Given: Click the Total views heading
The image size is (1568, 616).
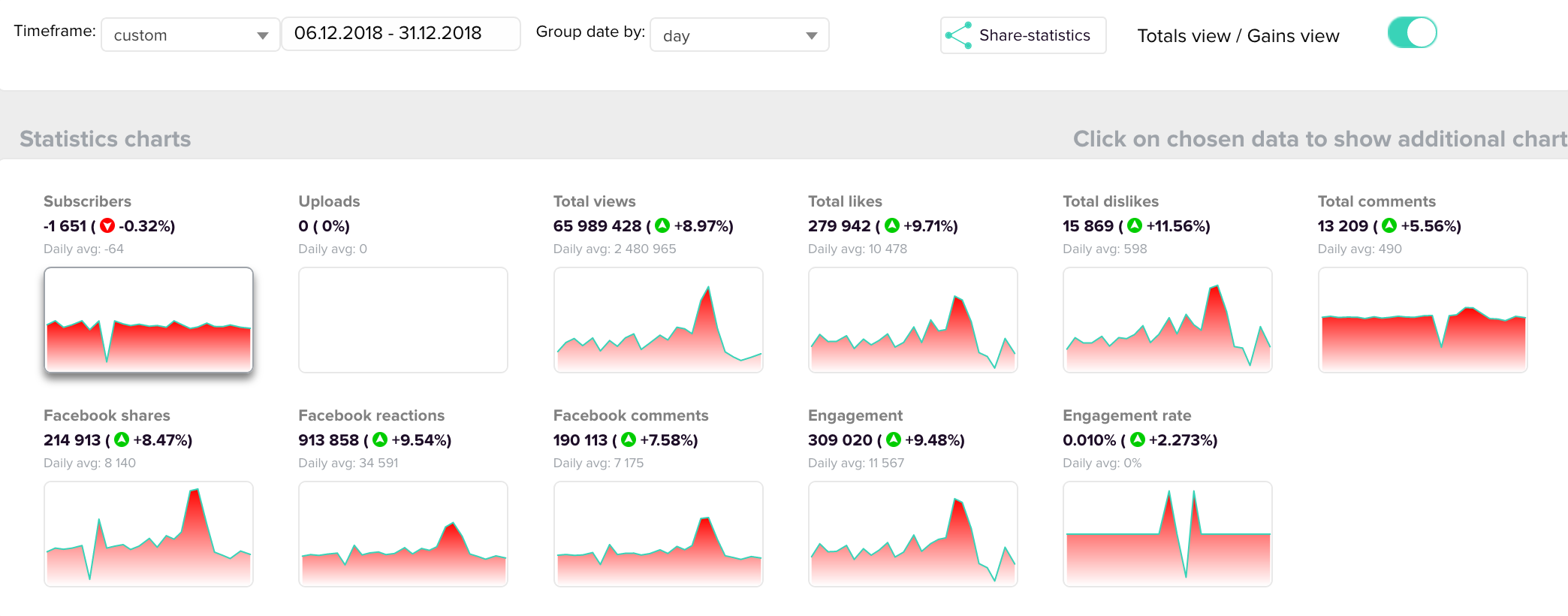Looking at the screenshot, I should click(594, 201).
